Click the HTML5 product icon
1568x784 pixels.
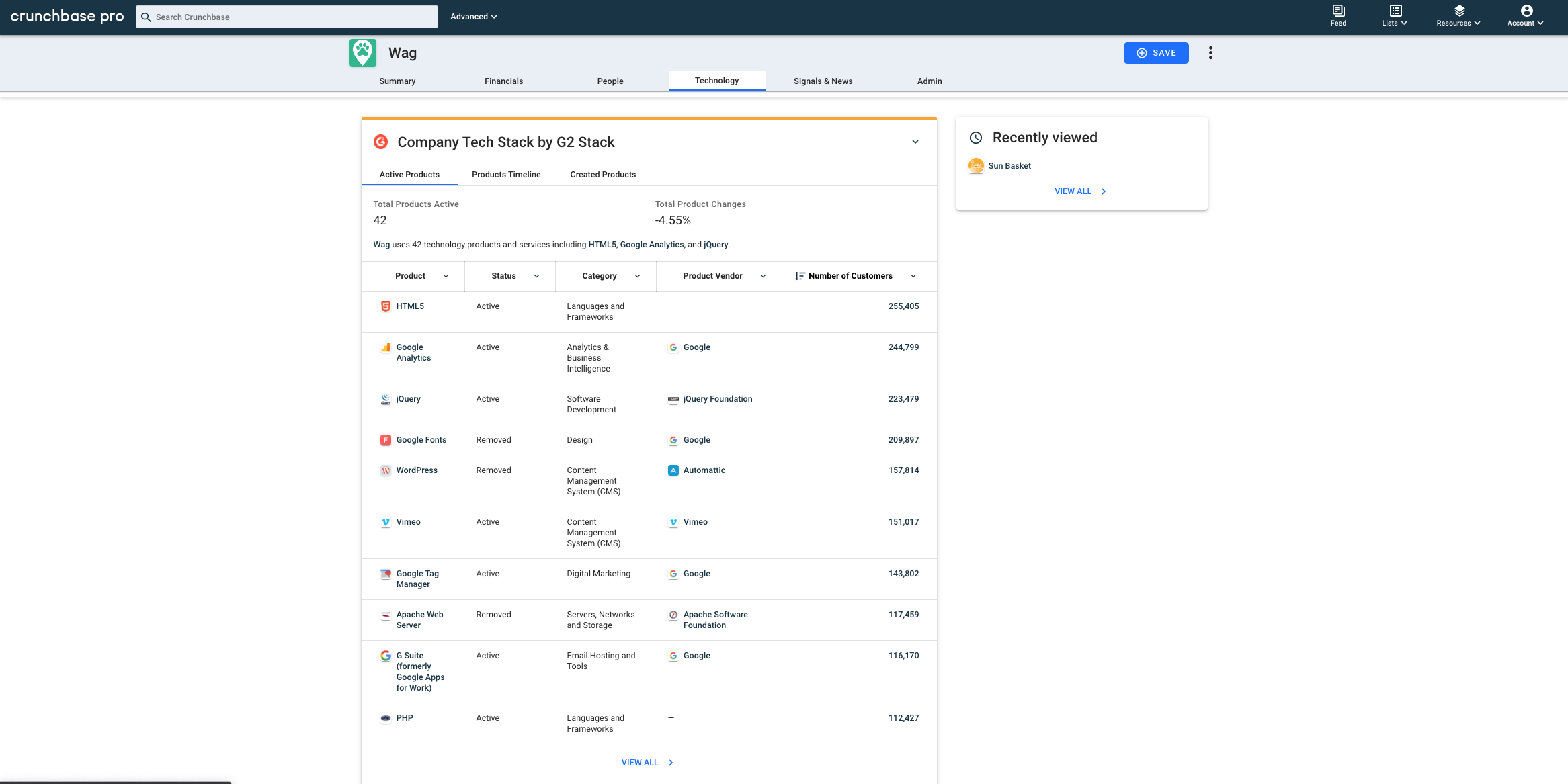386,306
